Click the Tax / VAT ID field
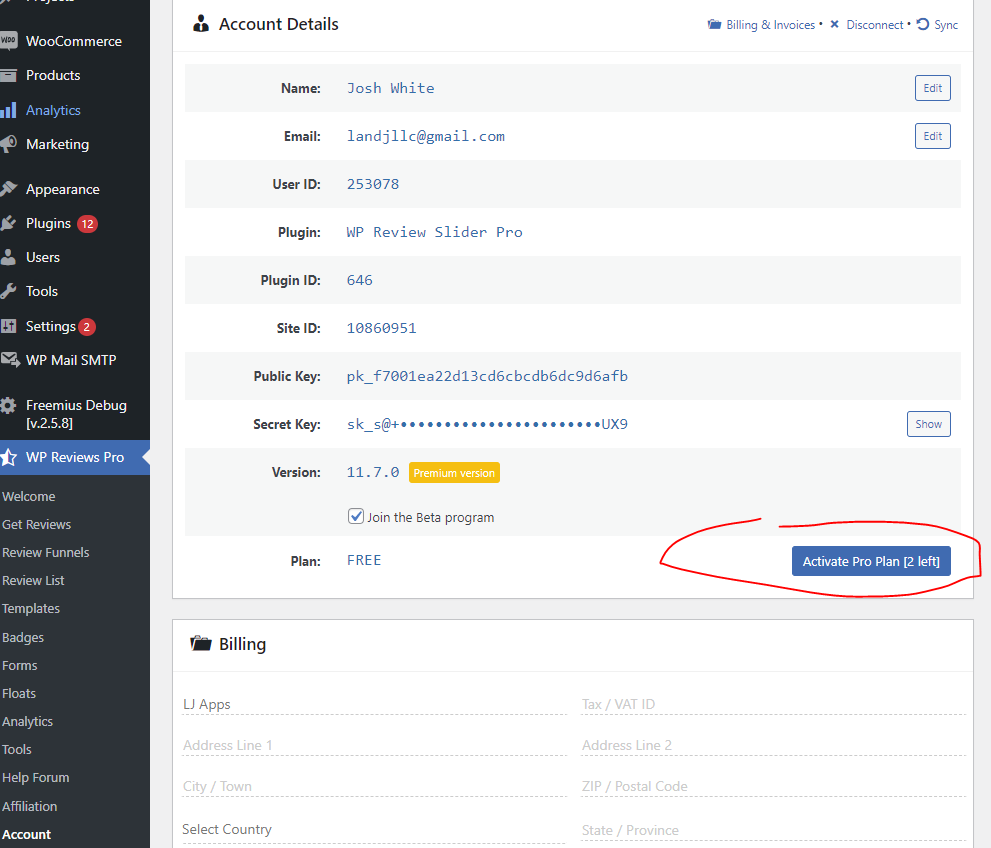Screen dimensions: 991x848 pyautogui.click(x=774, y=704)
